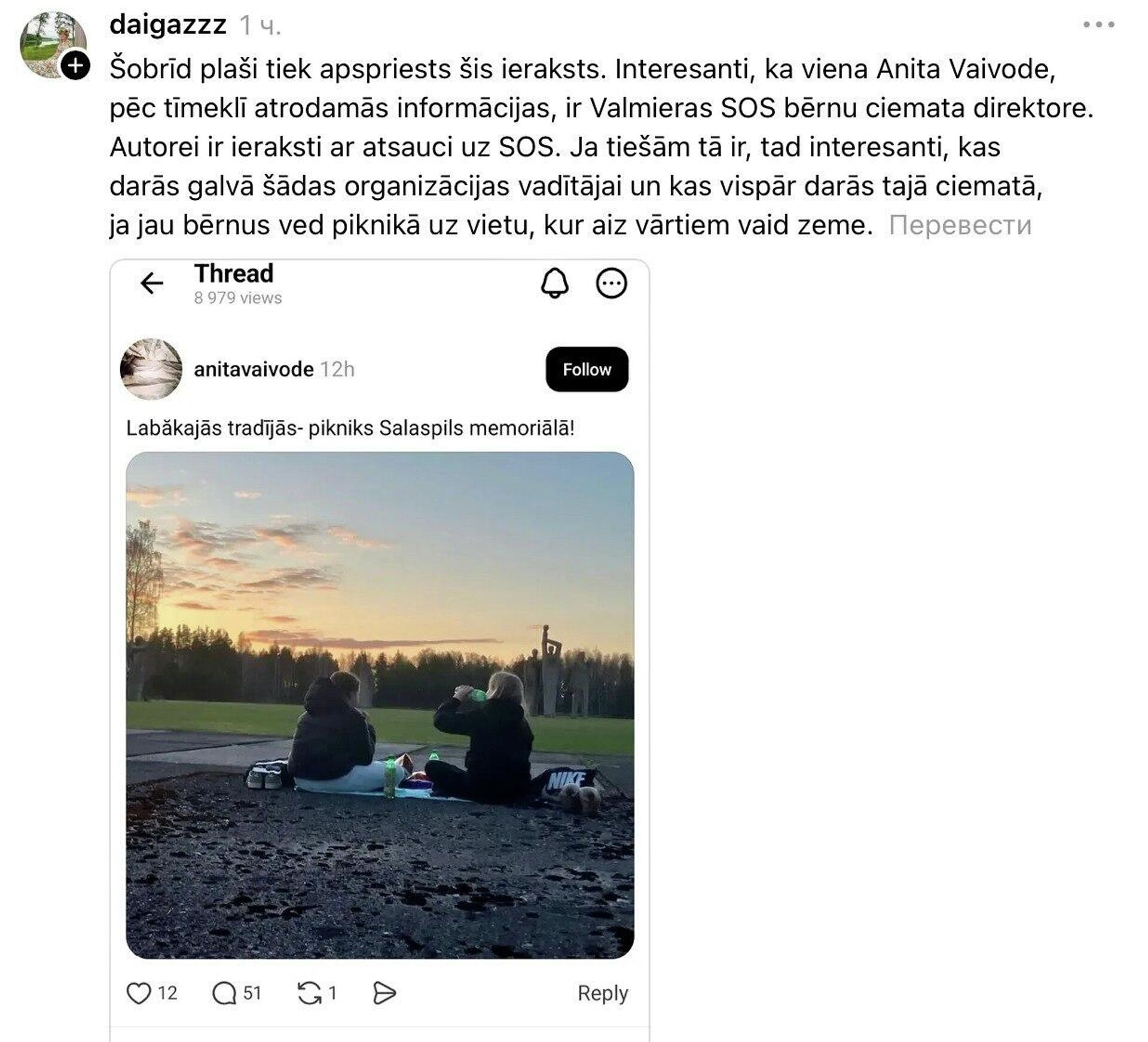Viewport: 1148px width, 1042px height.
Task: Click the Thread header title
Action: [234, 274]
